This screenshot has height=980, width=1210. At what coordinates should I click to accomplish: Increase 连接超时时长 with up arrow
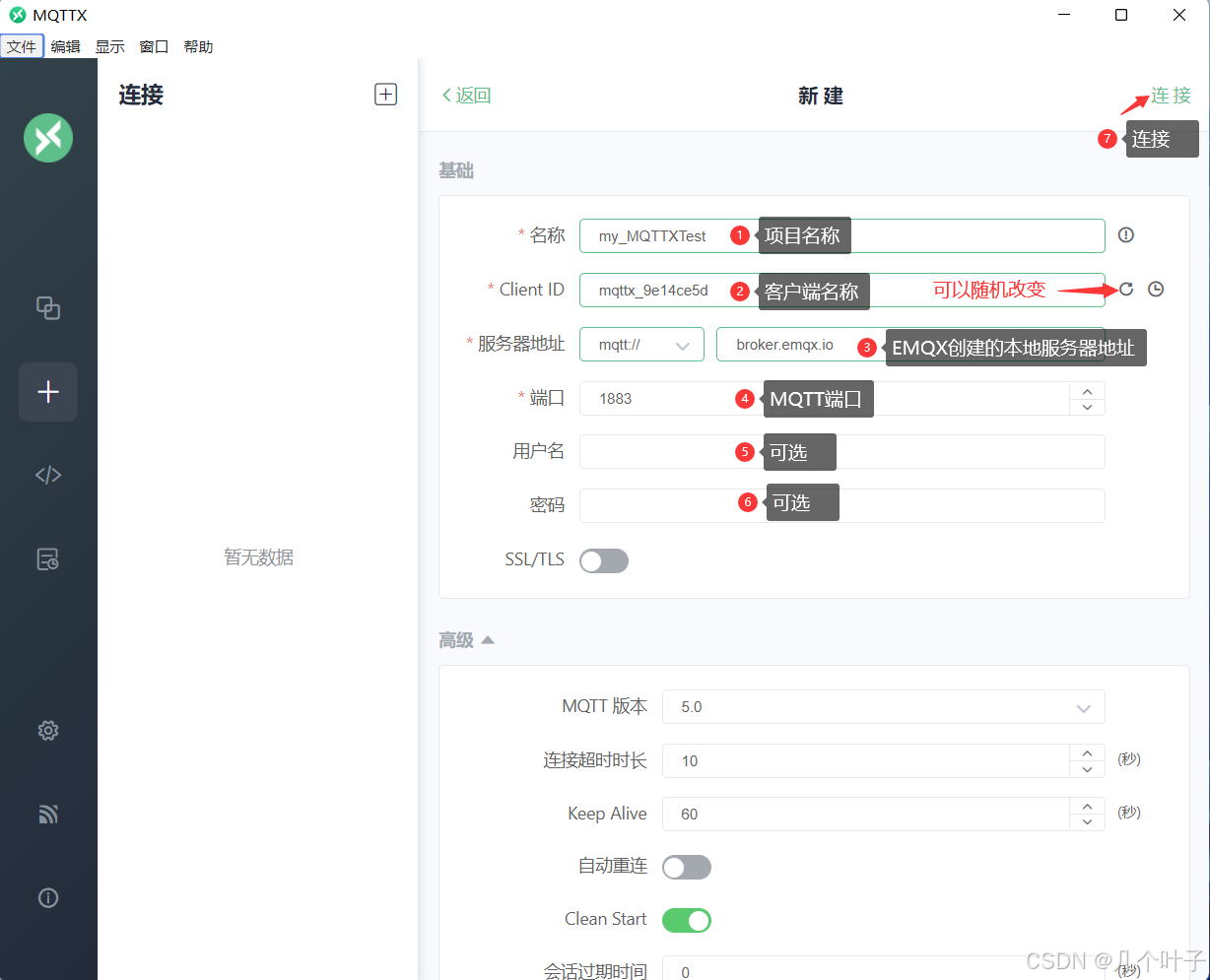click(x=1087, y=752)
